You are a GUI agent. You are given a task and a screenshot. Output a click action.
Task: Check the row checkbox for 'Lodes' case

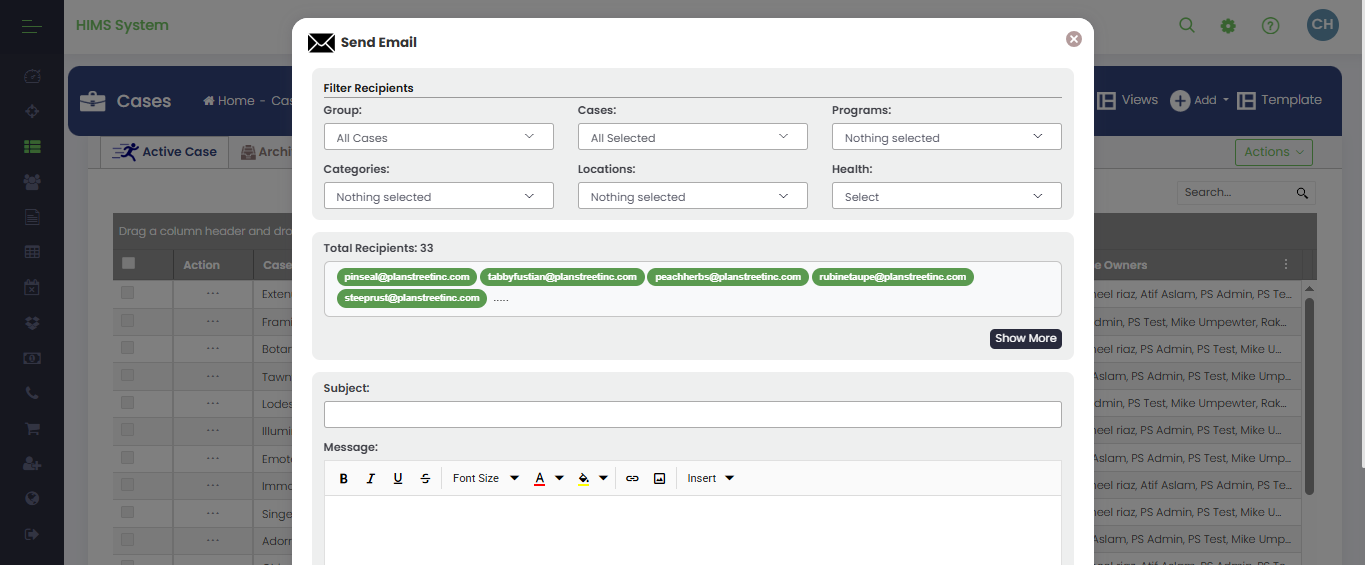click(x=127, y=403)
